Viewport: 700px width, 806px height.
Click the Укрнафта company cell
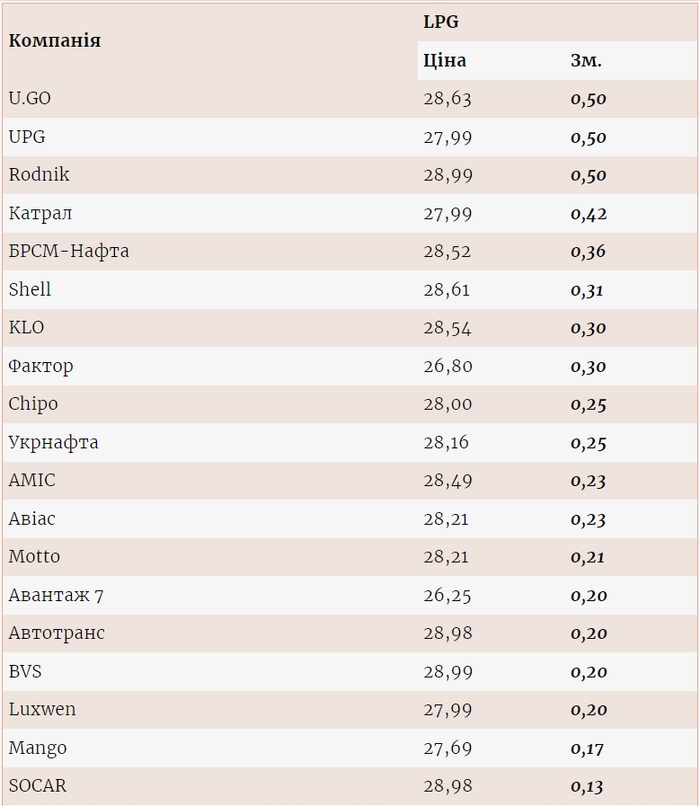click(x=53, y=442)
